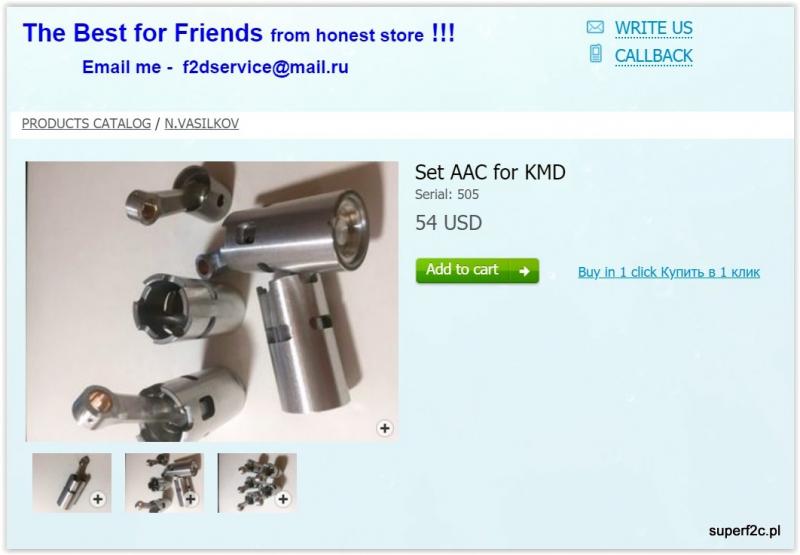800x555 pixels.
Task: Click the plus icon on second thumbnail
Action: point(191,498)
